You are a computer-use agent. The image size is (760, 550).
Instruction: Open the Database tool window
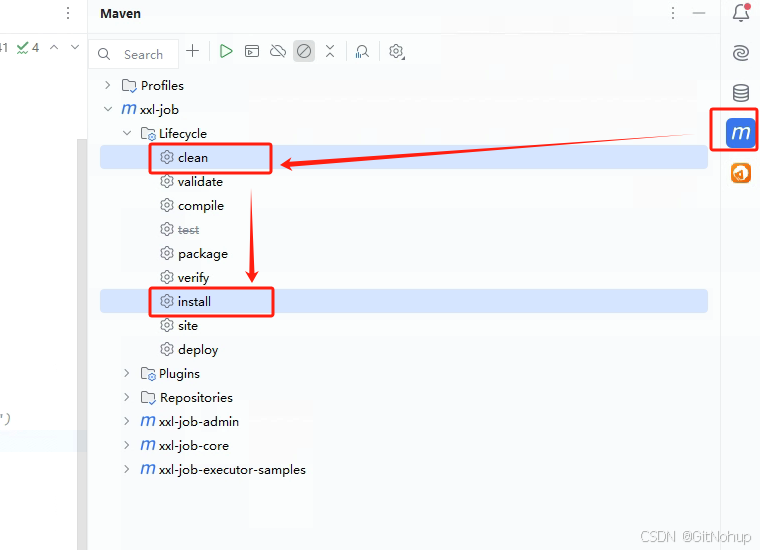pyautogui.click(x=741, y=93)
